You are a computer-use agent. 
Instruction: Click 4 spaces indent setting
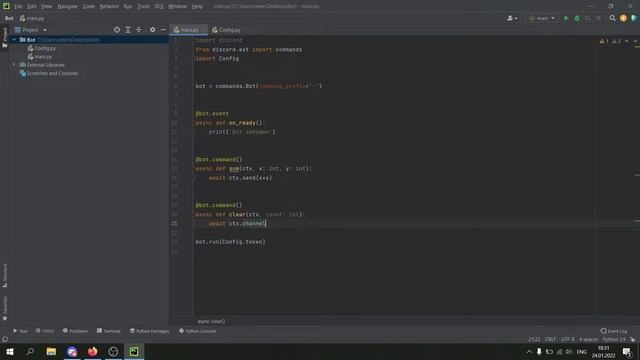point(589,339)
